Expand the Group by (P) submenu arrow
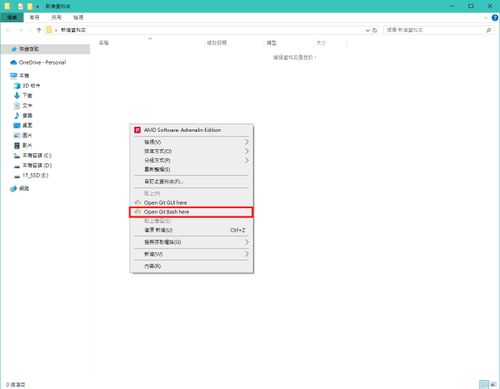The height and width of the screenshot is (389, 500). (x=247, y=160)
